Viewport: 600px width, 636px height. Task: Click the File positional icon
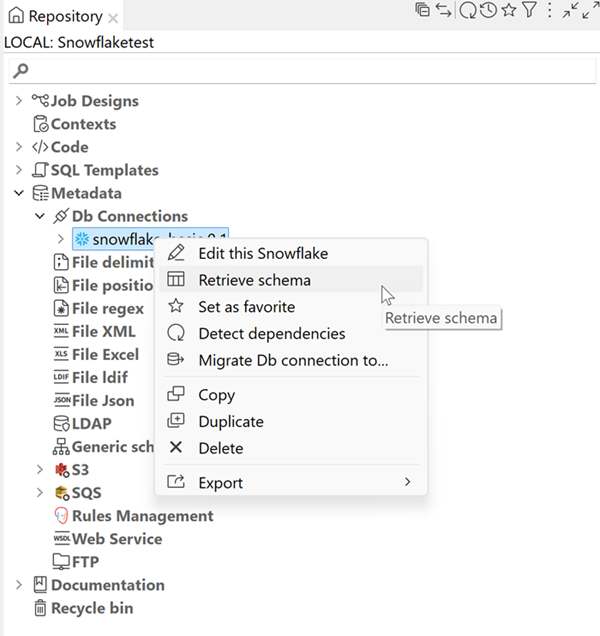pyautogui.click(x=61, y=285)
